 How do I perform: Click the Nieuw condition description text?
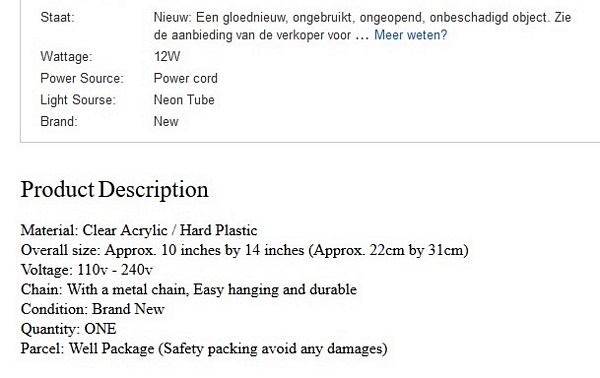362,26
